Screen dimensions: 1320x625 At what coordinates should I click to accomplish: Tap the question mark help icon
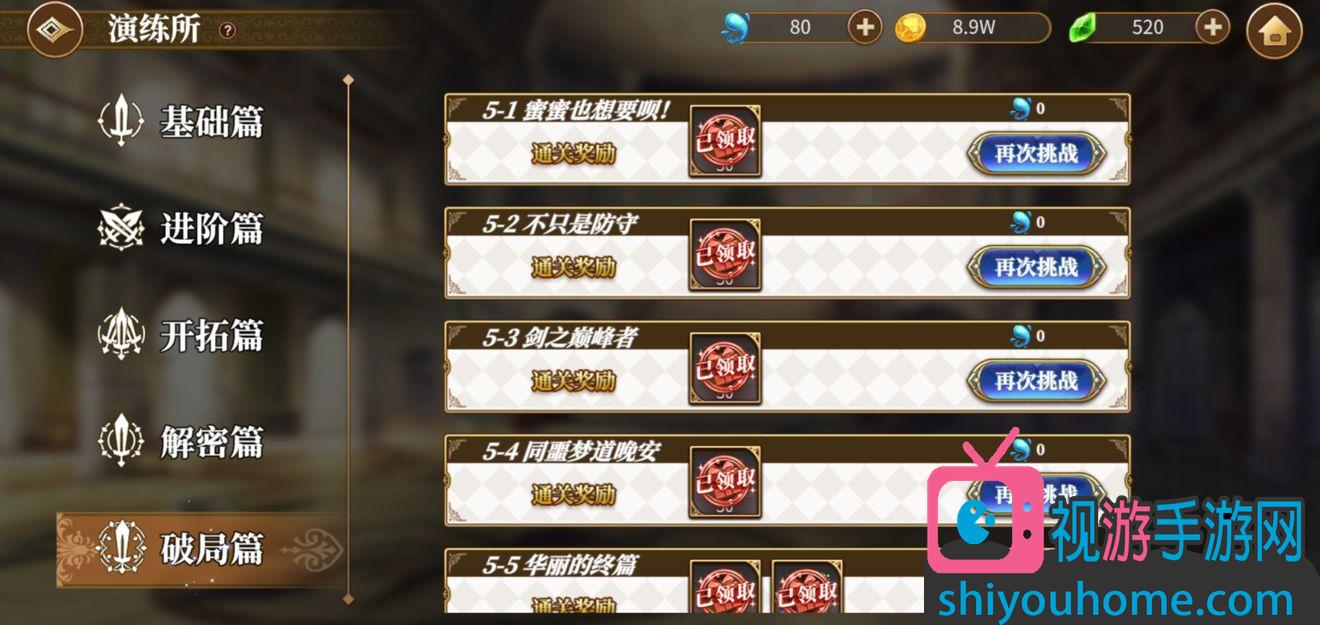227,30
